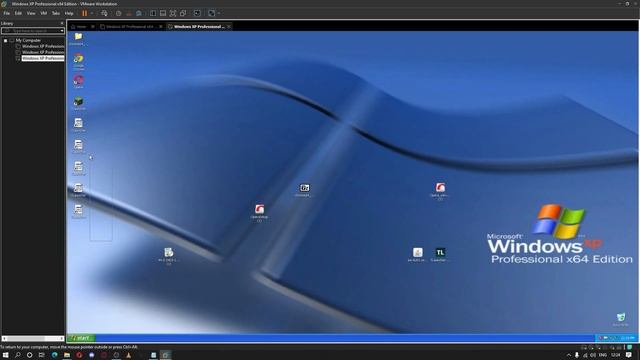The width and height of the screenshot is (640, 360).
Task: Open the File menu
Action: click(7, 13)
